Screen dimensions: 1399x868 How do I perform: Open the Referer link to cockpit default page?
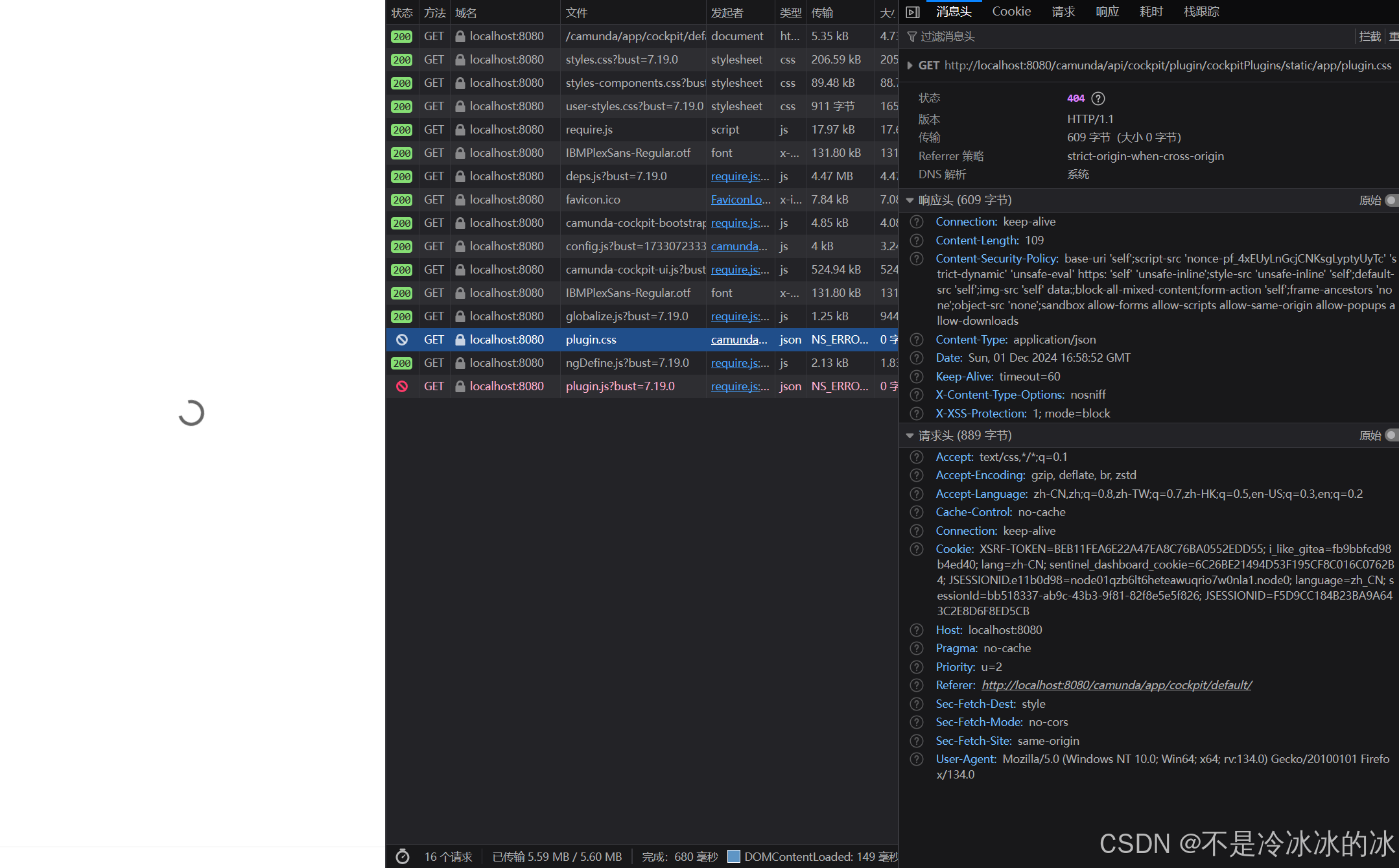(1116, 685)
